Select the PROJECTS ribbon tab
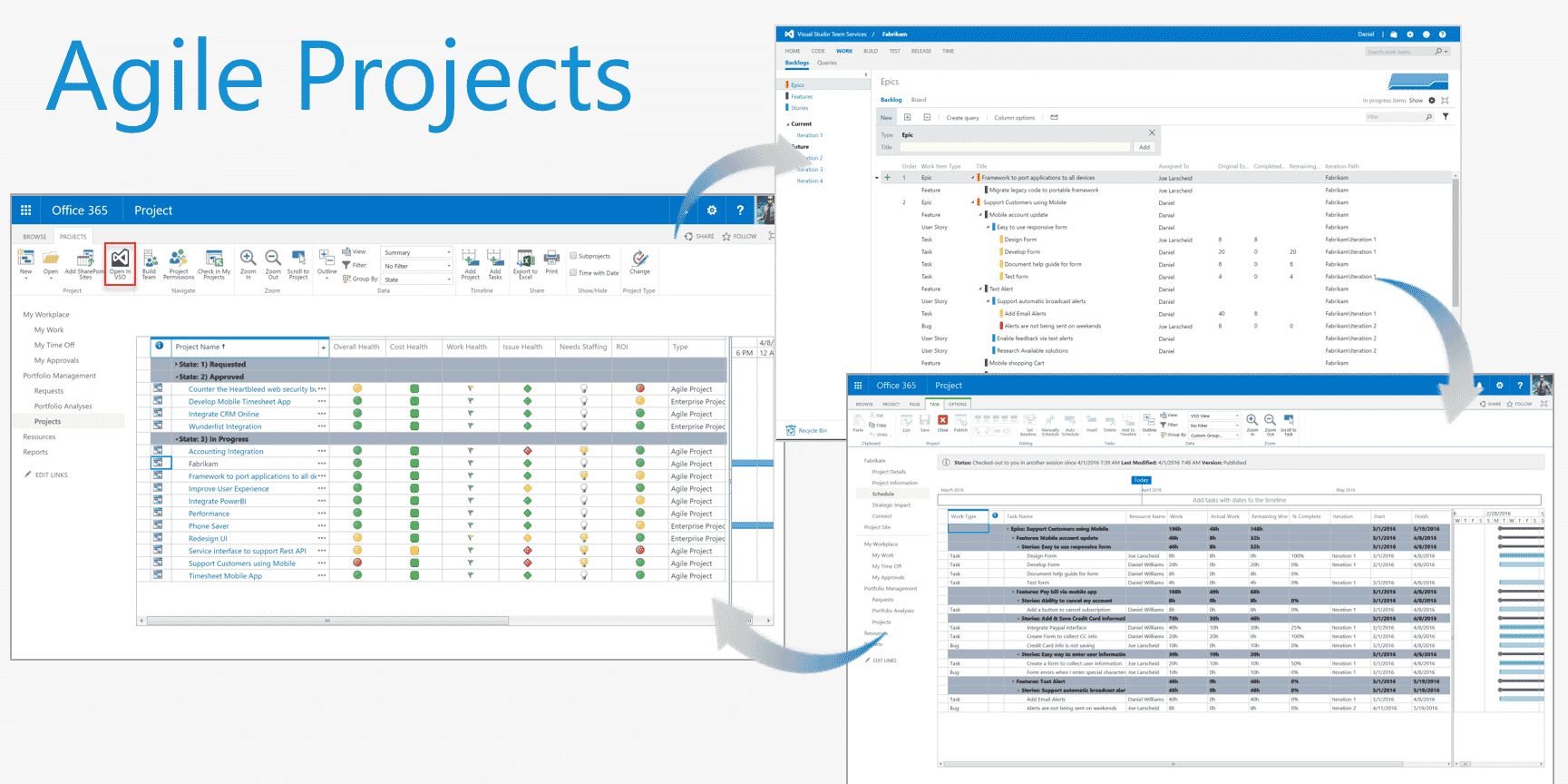1568x784 pixels. [x=73, y=237]
